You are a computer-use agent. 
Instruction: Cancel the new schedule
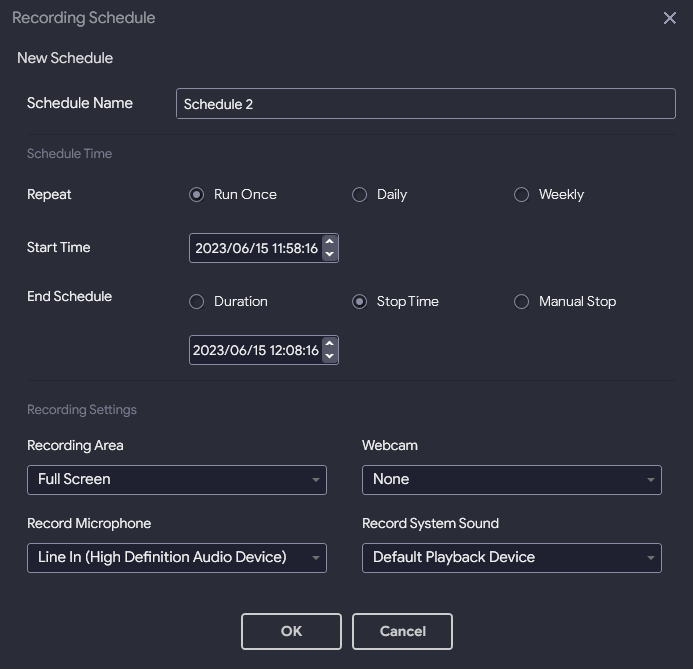(402, 631)
